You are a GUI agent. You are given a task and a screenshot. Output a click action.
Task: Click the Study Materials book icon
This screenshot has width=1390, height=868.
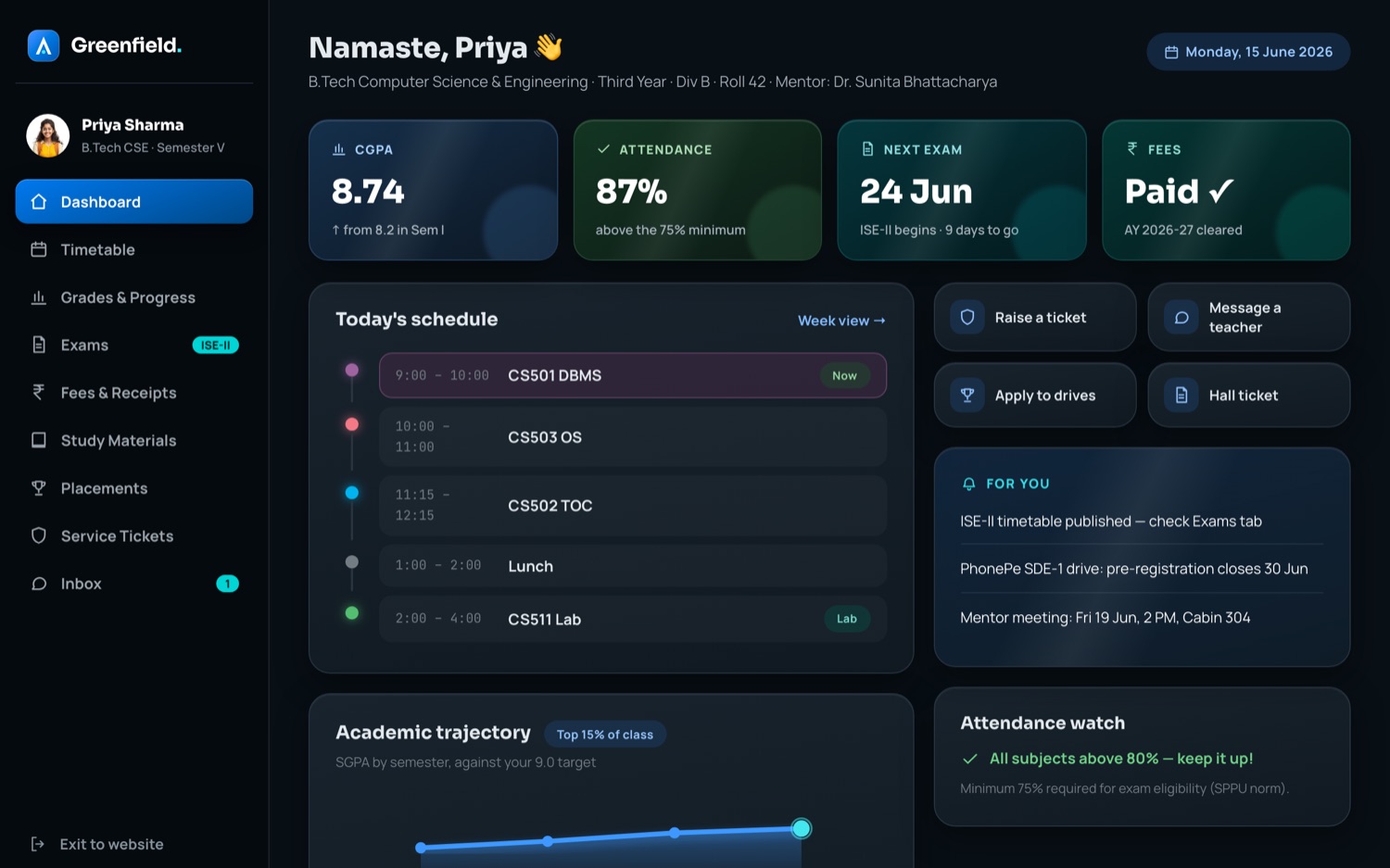pos(39,440)
